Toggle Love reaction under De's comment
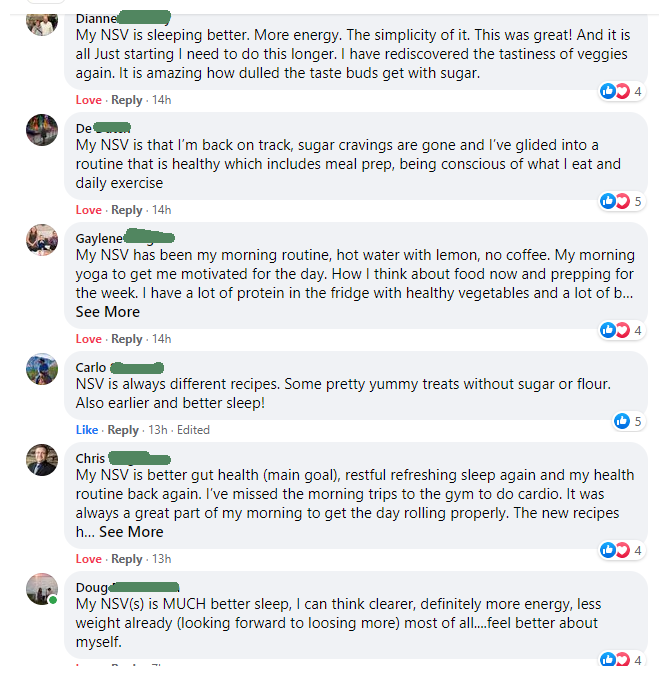Image resolution: width=659 pixels, height=689 pixels. click(x=88, y=210)
